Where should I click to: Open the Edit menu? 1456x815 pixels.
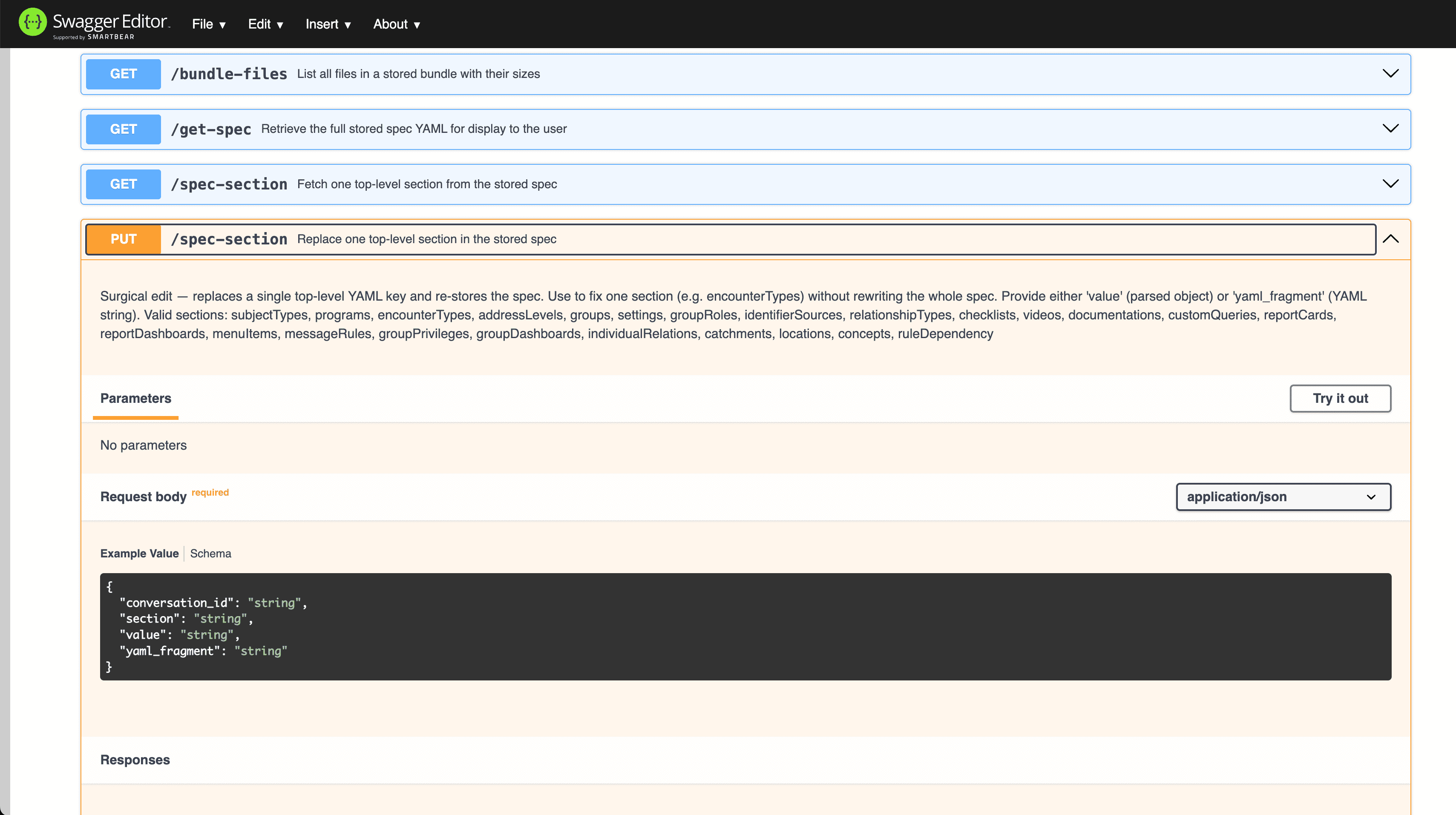(x=265, y=24)
